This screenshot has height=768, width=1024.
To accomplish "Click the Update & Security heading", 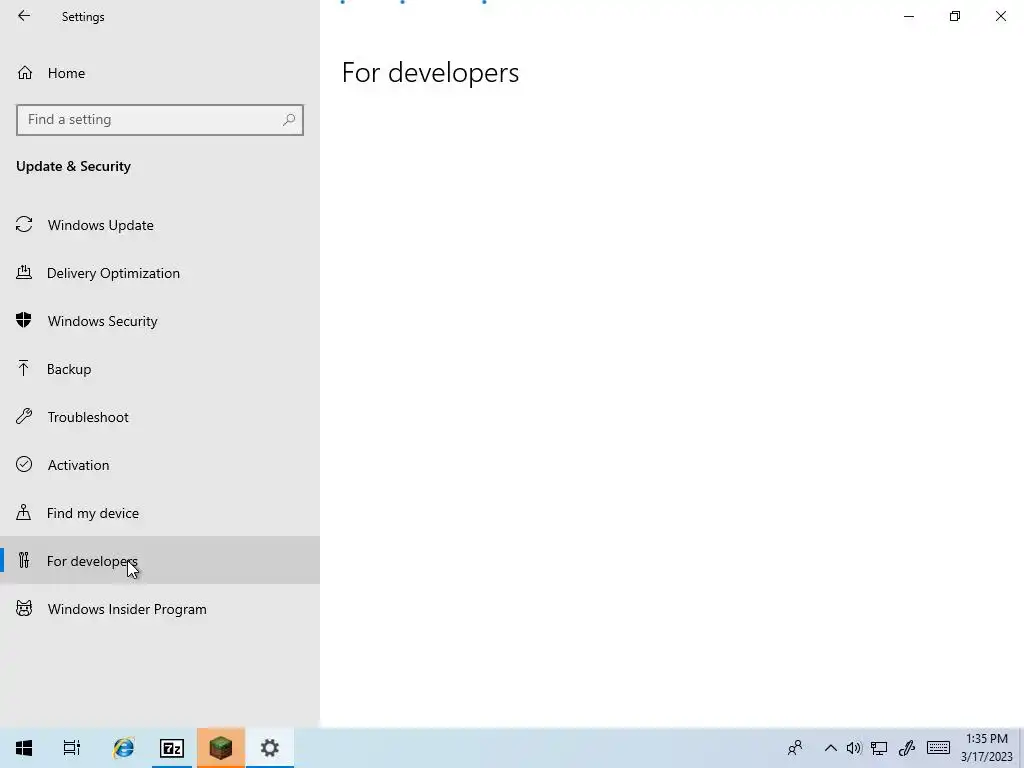I will tap(73, 167).
